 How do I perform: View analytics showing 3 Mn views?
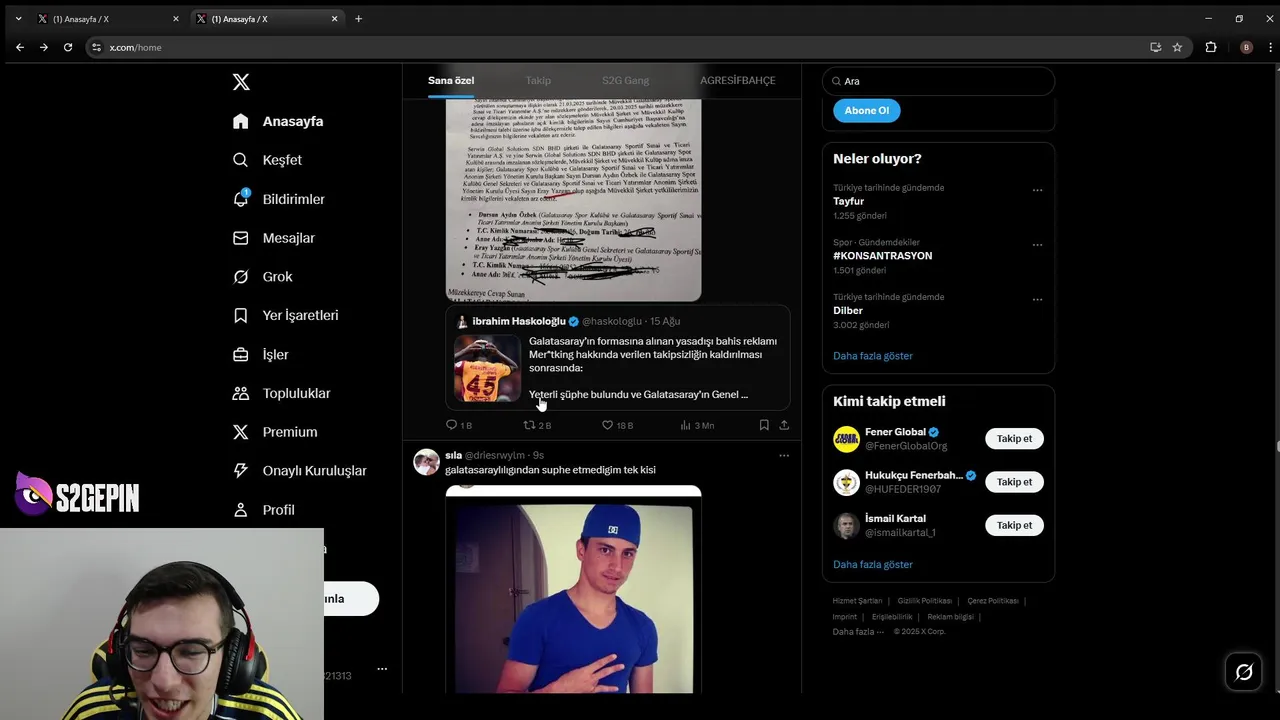click(x=697, y=425)
